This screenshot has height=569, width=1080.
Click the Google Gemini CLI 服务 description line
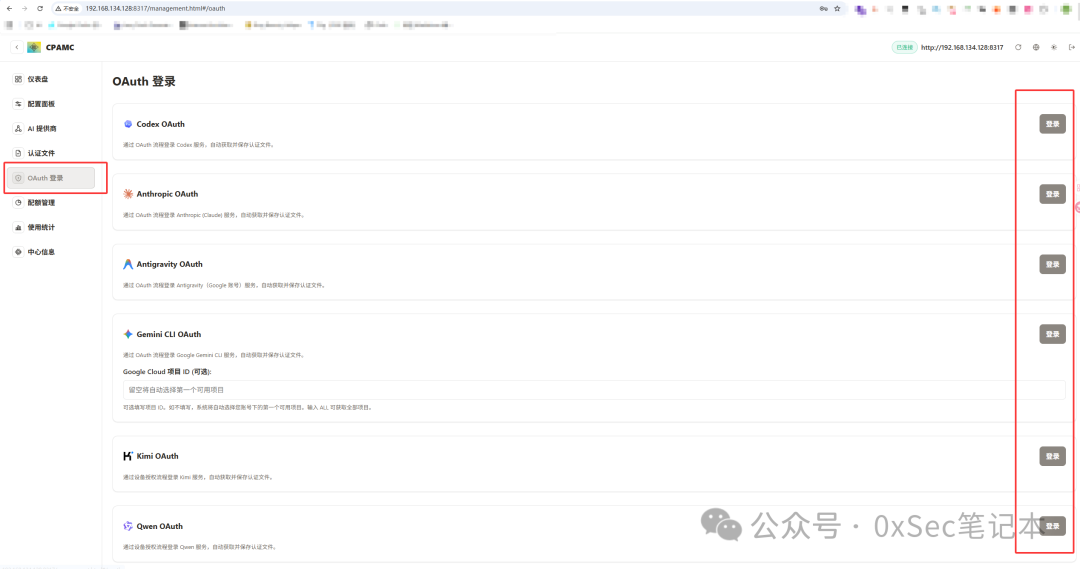(214, 355)
